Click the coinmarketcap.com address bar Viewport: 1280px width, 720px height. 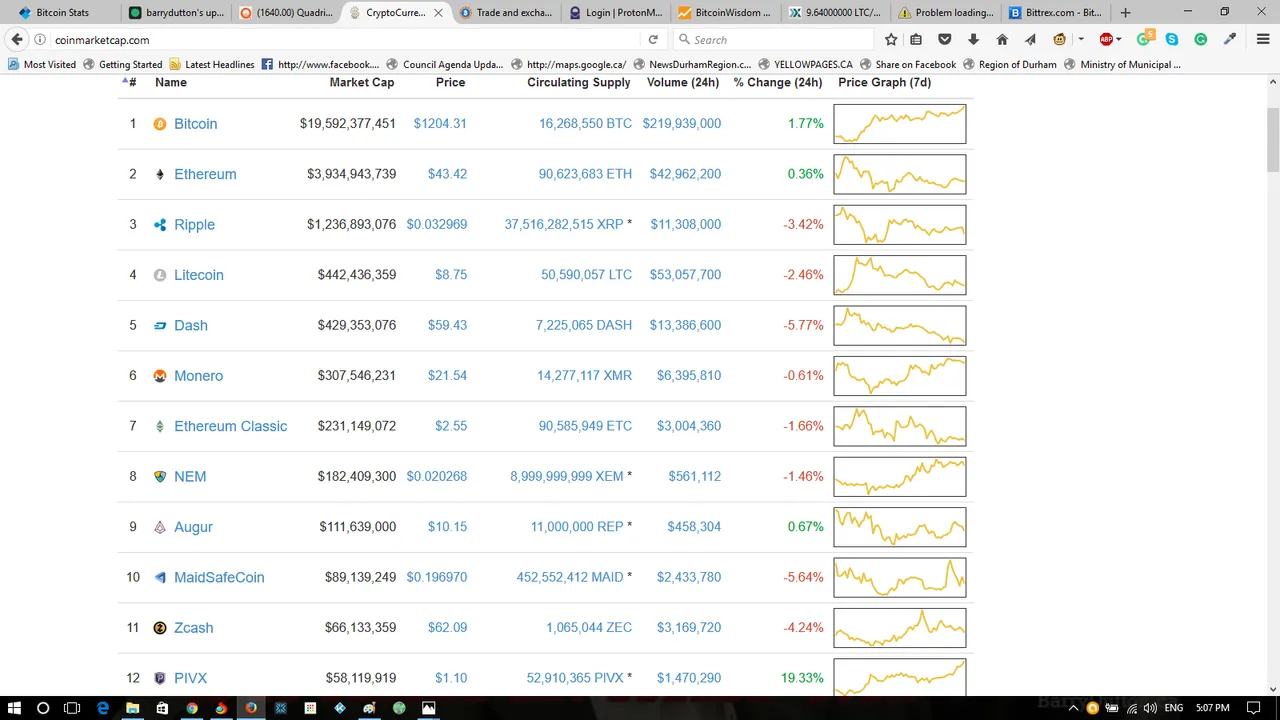tap(345, 40)
